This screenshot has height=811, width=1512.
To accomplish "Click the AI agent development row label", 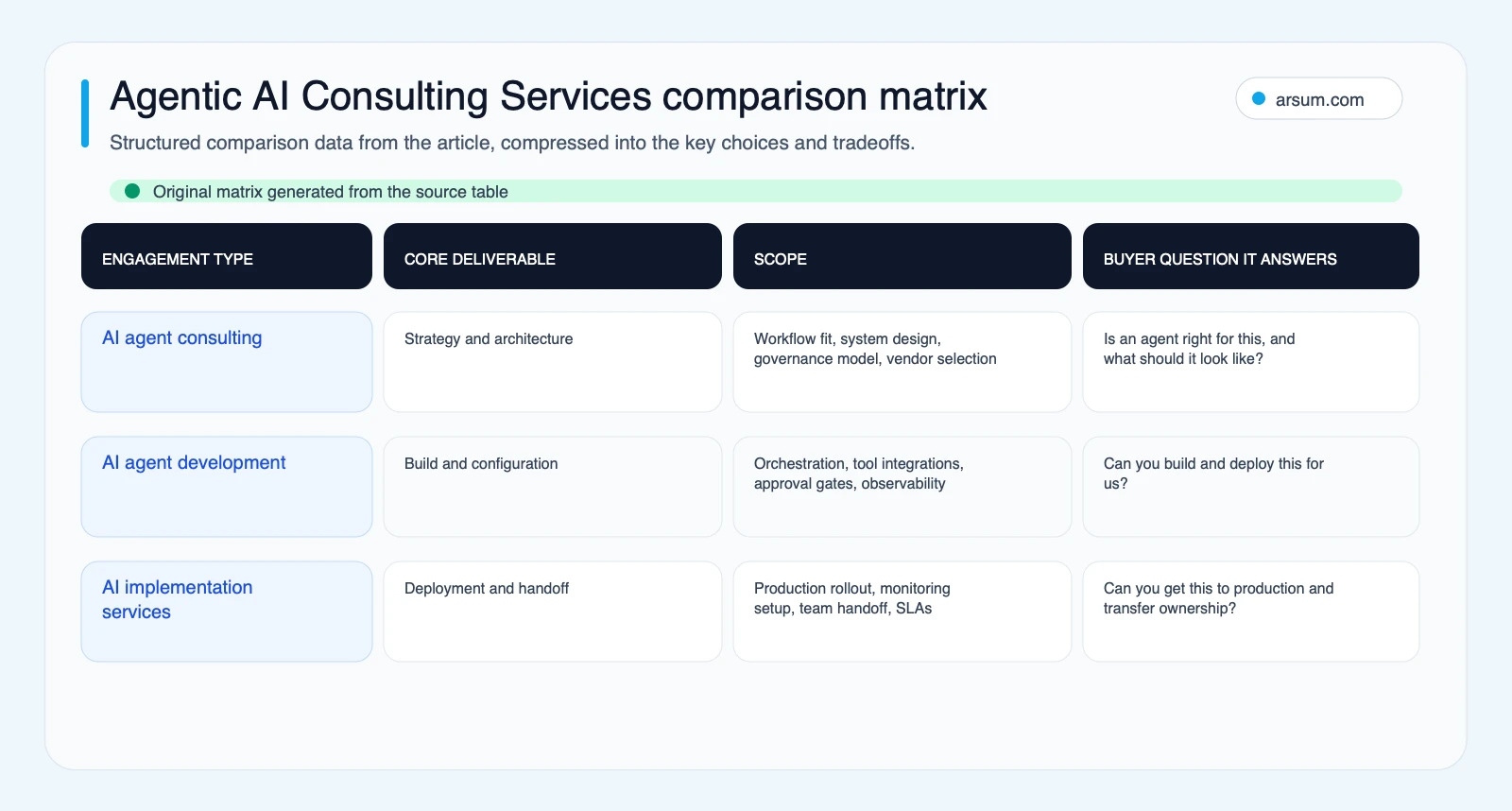I will [227, 487].
